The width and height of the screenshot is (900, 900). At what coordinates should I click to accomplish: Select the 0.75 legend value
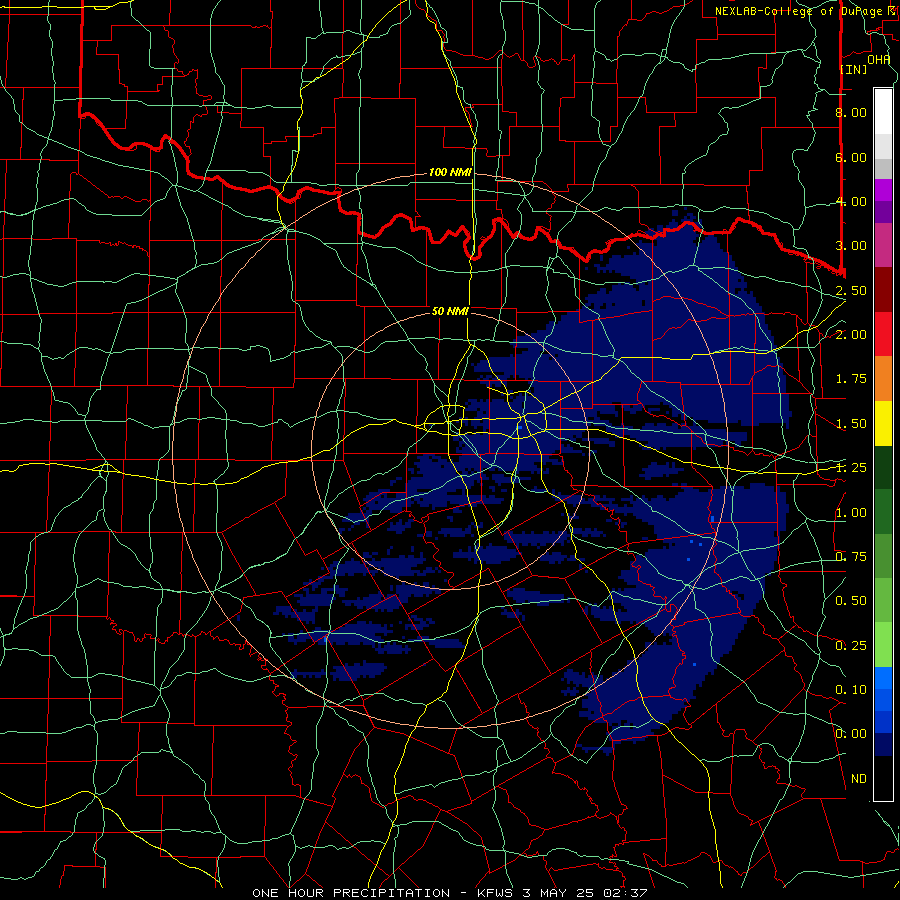pyautogui.click(x=851, y=557)
